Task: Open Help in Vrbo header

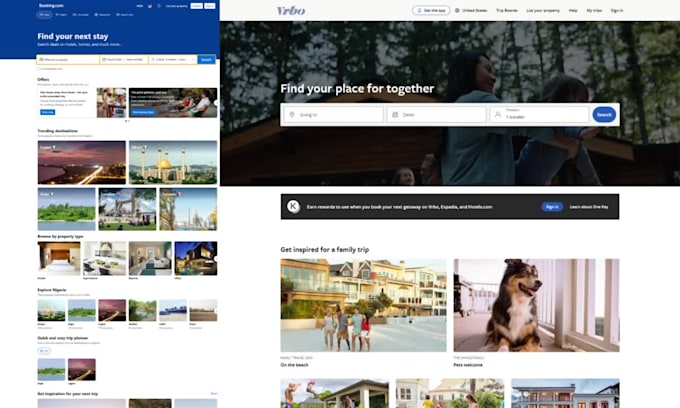Action: tap(573, 10)
